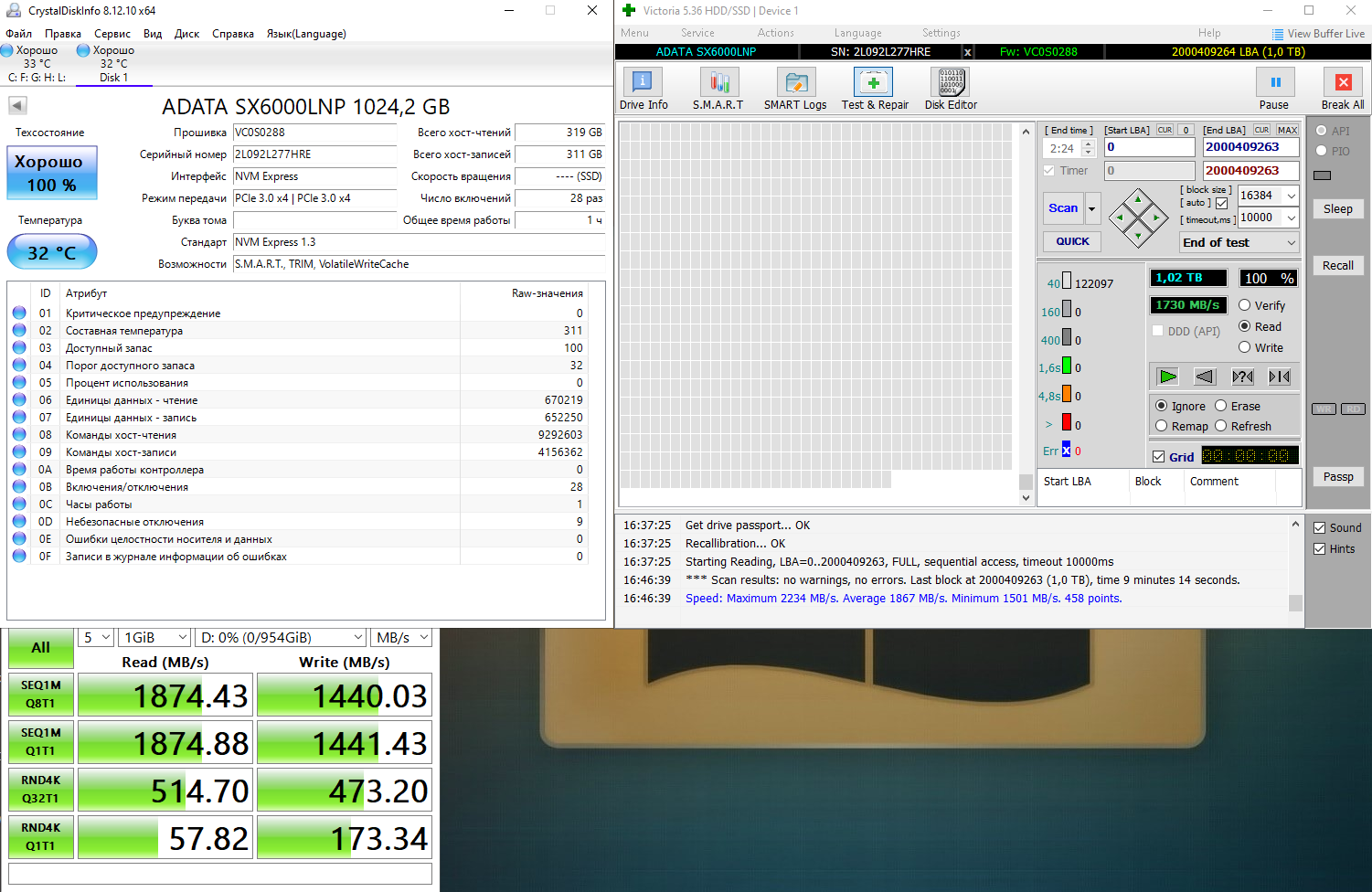Open the Сервис menu in CrystalDiskInfo

pyautogui.click(x=112, y=34)
